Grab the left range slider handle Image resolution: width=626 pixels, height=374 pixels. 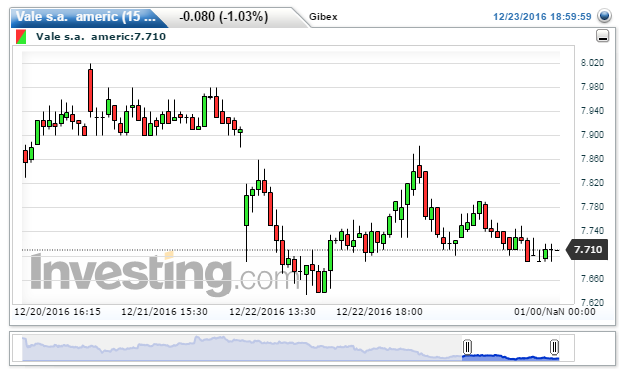tap(467, 347)
